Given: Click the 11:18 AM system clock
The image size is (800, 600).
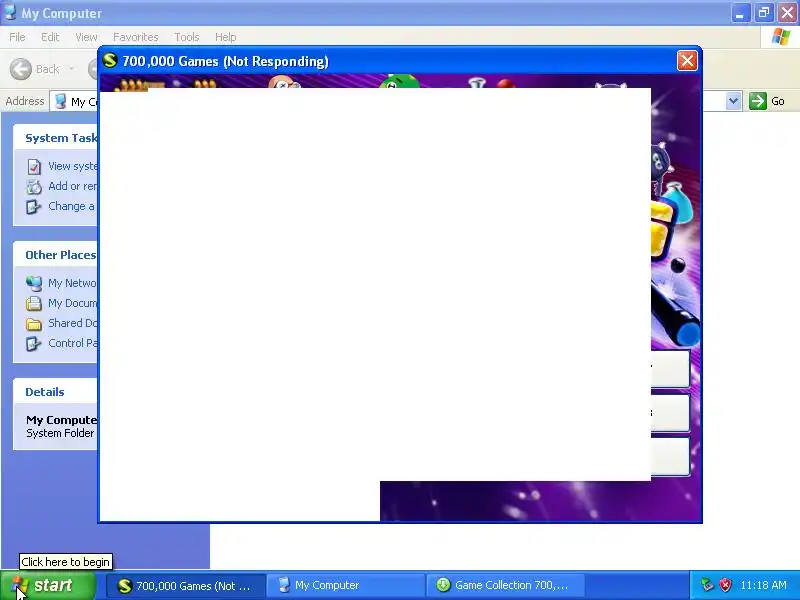Looking at the screenshot, I should [763, 585].
